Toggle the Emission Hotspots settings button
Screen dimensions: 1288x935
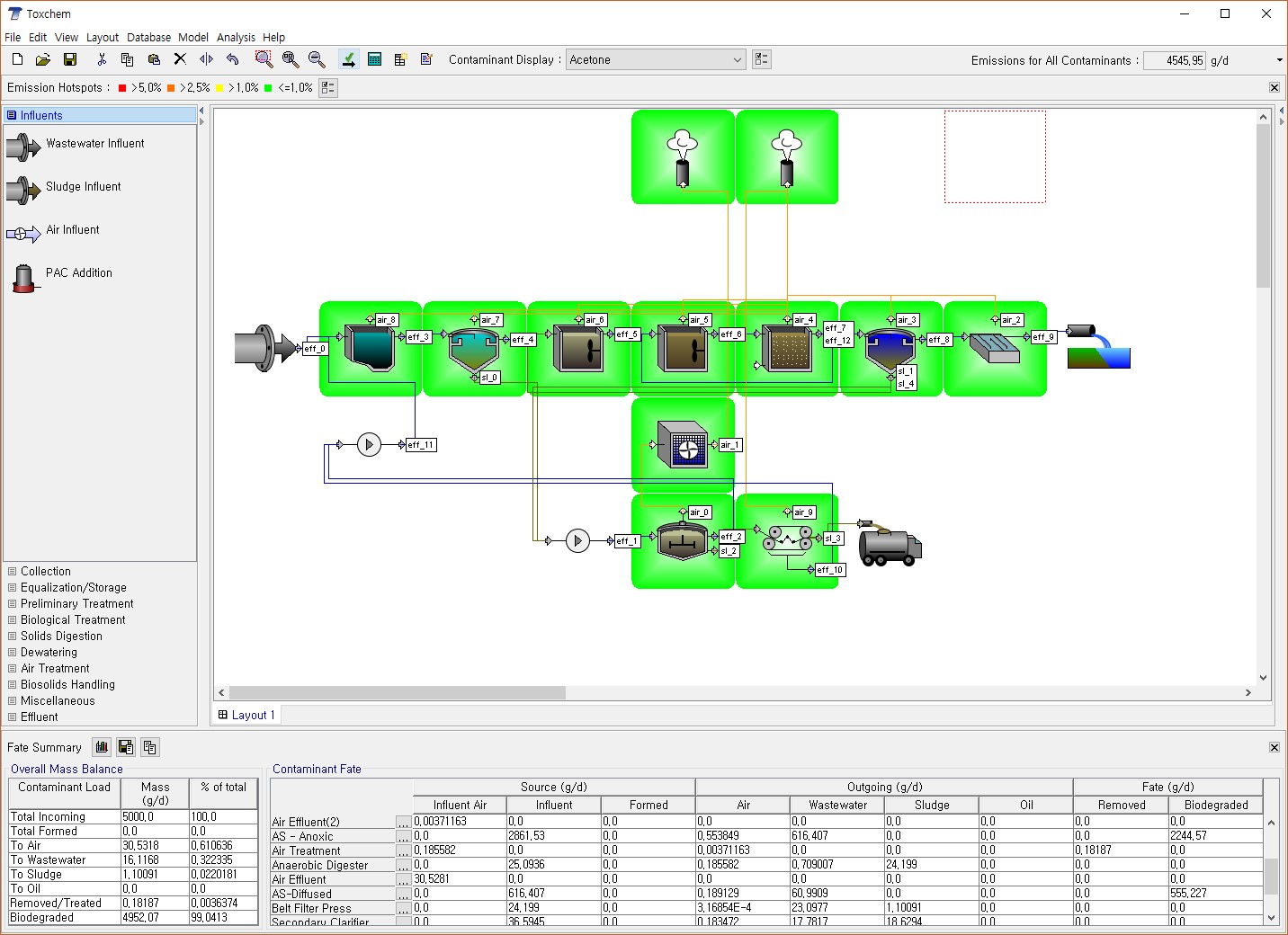[x=328, y=87]
